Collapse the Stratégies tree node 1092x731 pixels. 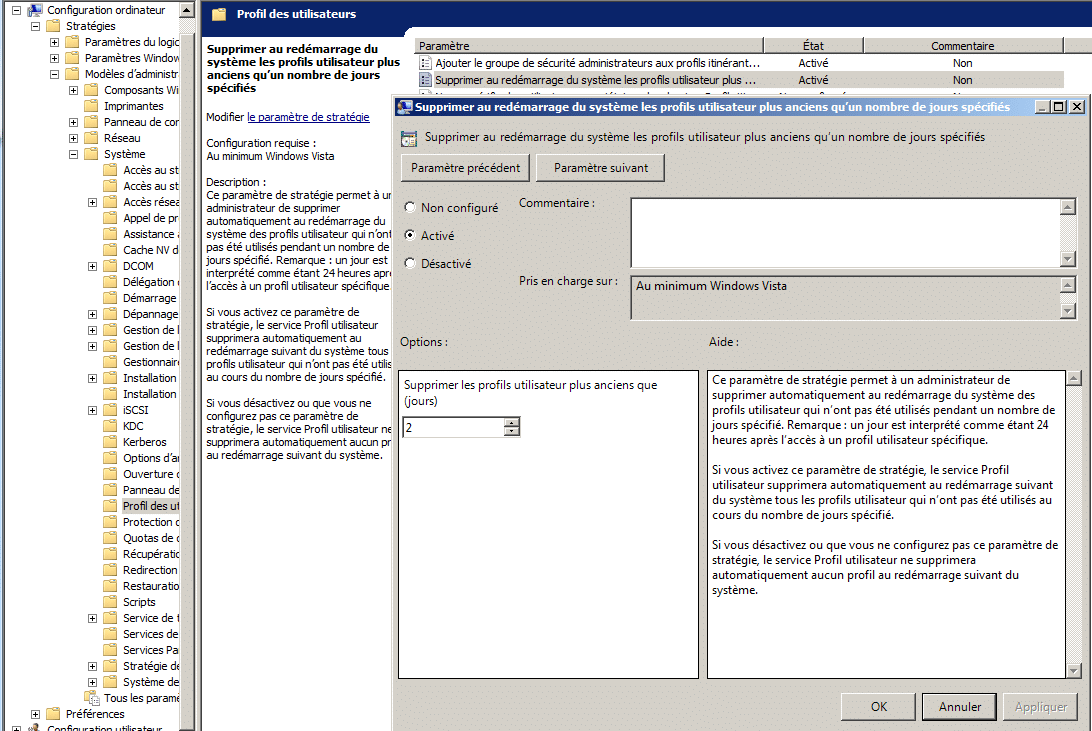tap(36, 26)
